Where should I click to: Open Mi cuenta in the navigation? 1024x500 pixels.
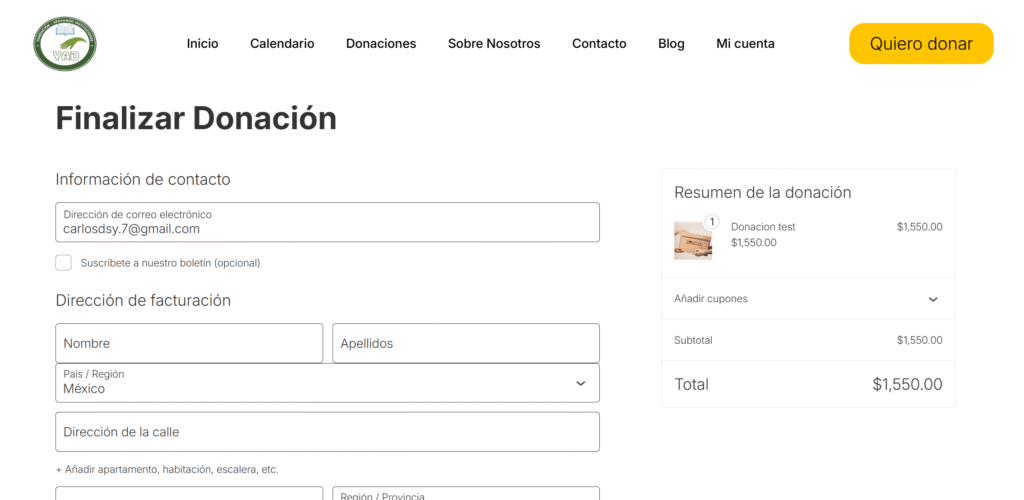coord(745,44)
